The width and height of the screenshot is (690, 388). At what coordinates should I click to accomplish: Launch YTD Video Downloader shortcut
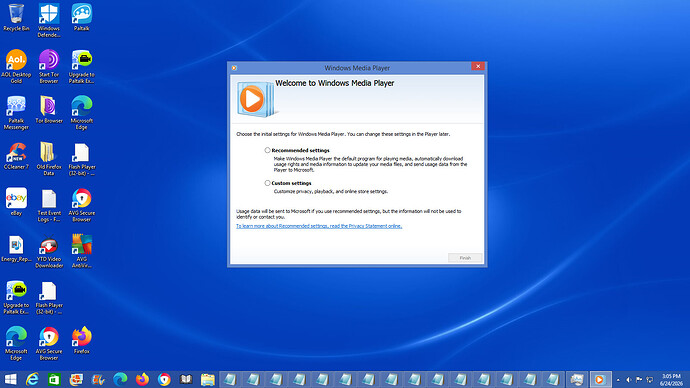49,251
